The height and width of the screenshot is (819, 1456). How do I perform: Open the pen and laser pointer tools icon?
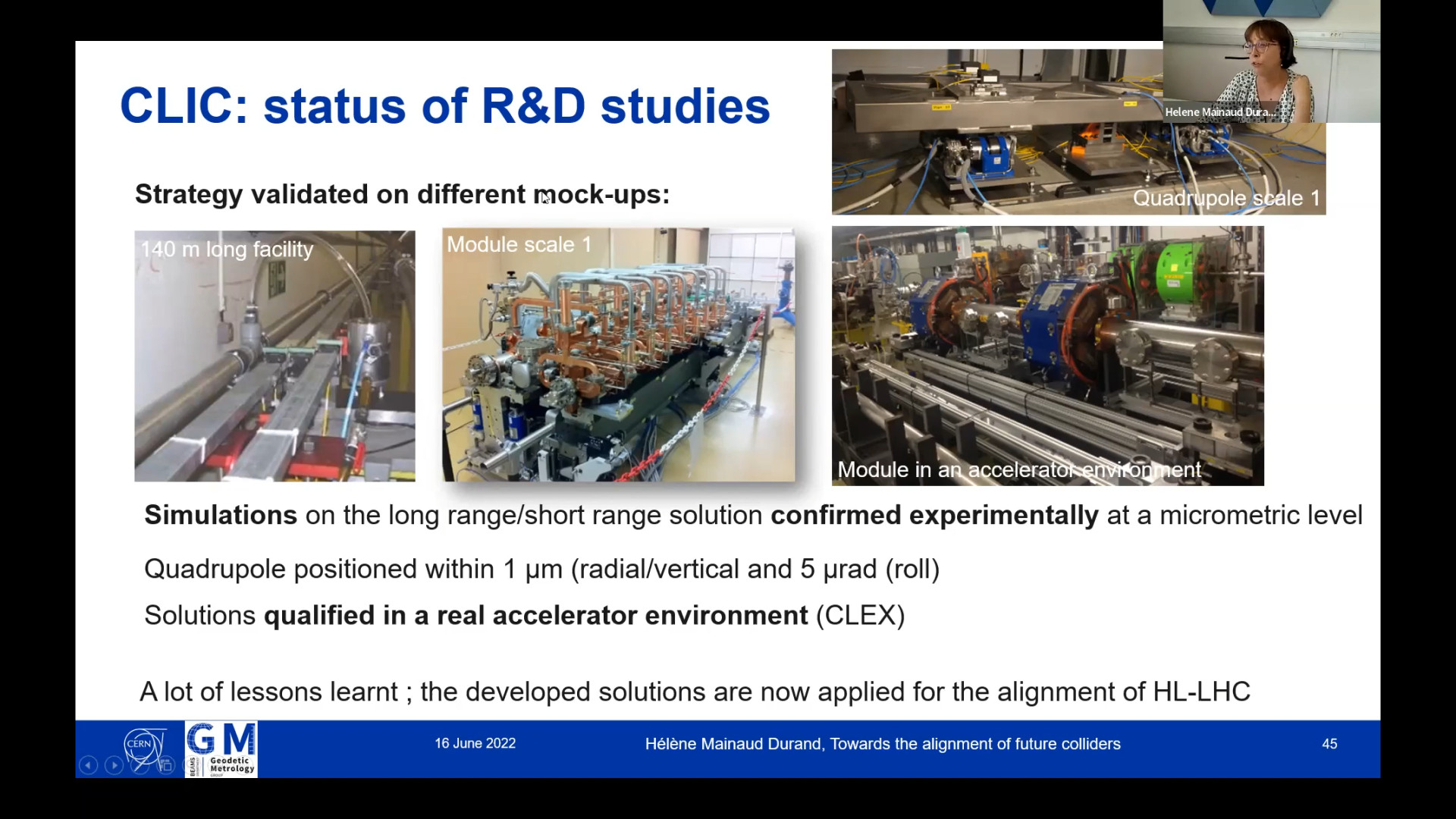click(140, 765)
